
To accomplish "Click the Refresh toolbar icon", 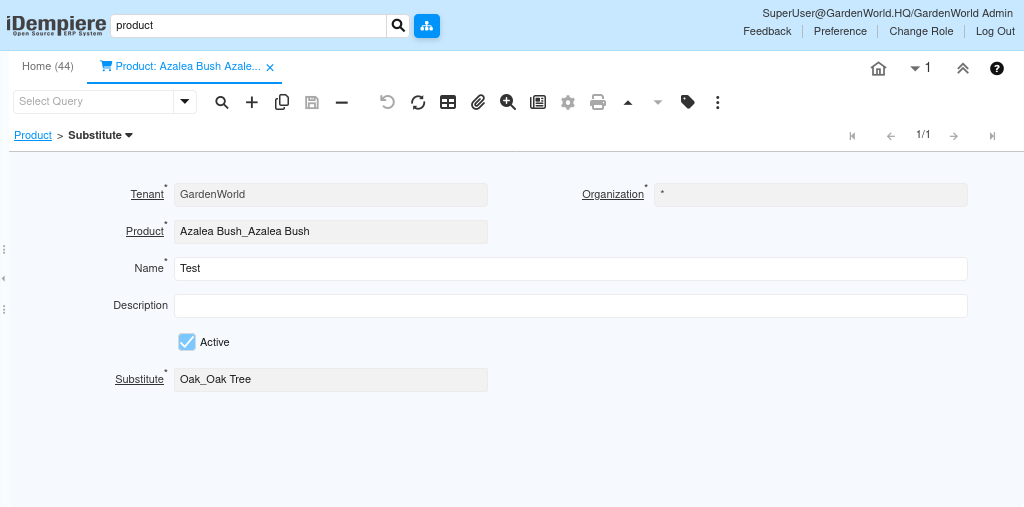I will click(x=418, y=102).
